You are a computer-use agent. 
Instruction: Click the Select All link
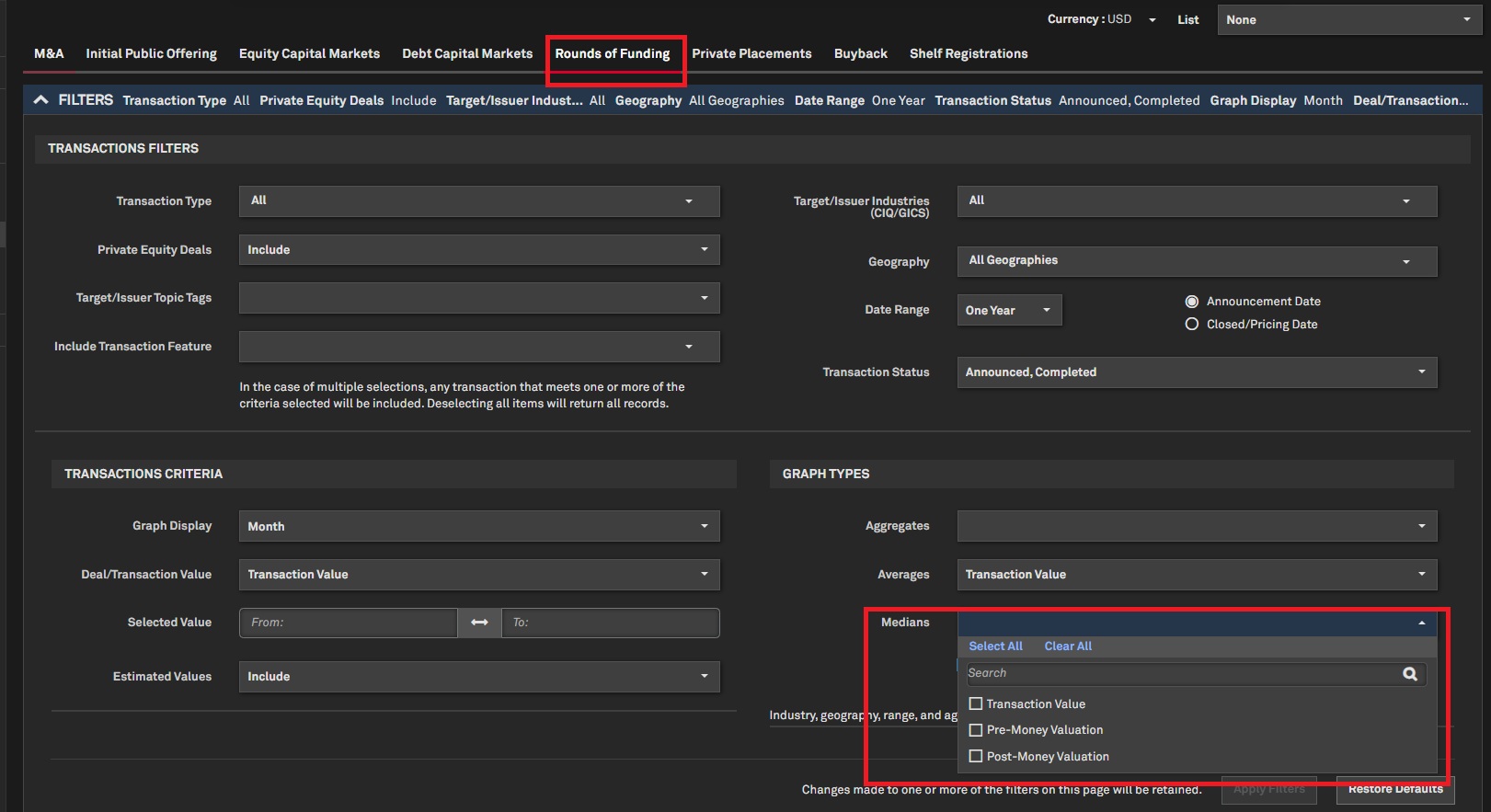click(995, 646)
